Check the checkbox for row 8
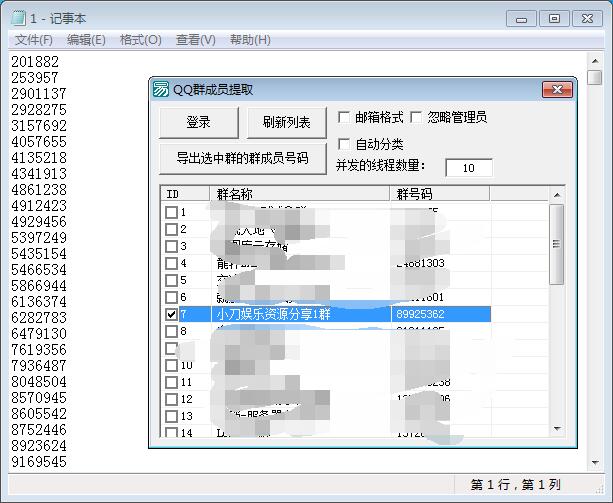This screenshot has height=503, width=613. click(171, 331)
